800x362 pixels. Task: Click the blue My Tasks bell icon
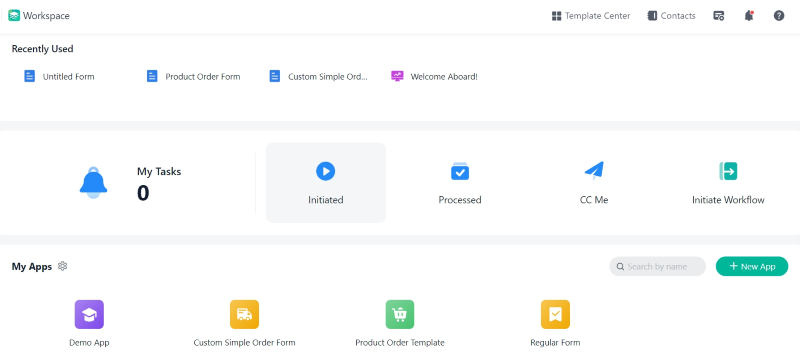click(x=93, y=183)
